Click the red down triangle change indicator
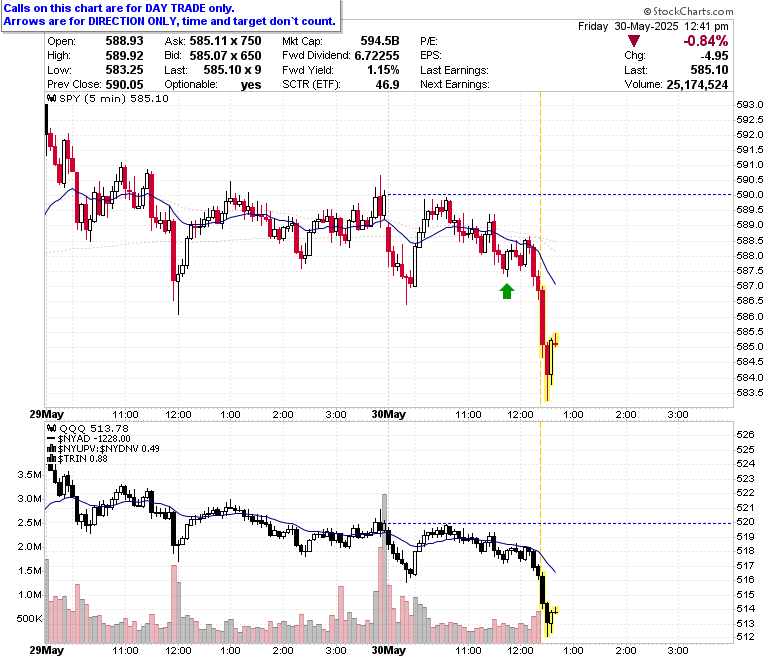Screen dimensions: 780x659 click(x=634, y=41)
